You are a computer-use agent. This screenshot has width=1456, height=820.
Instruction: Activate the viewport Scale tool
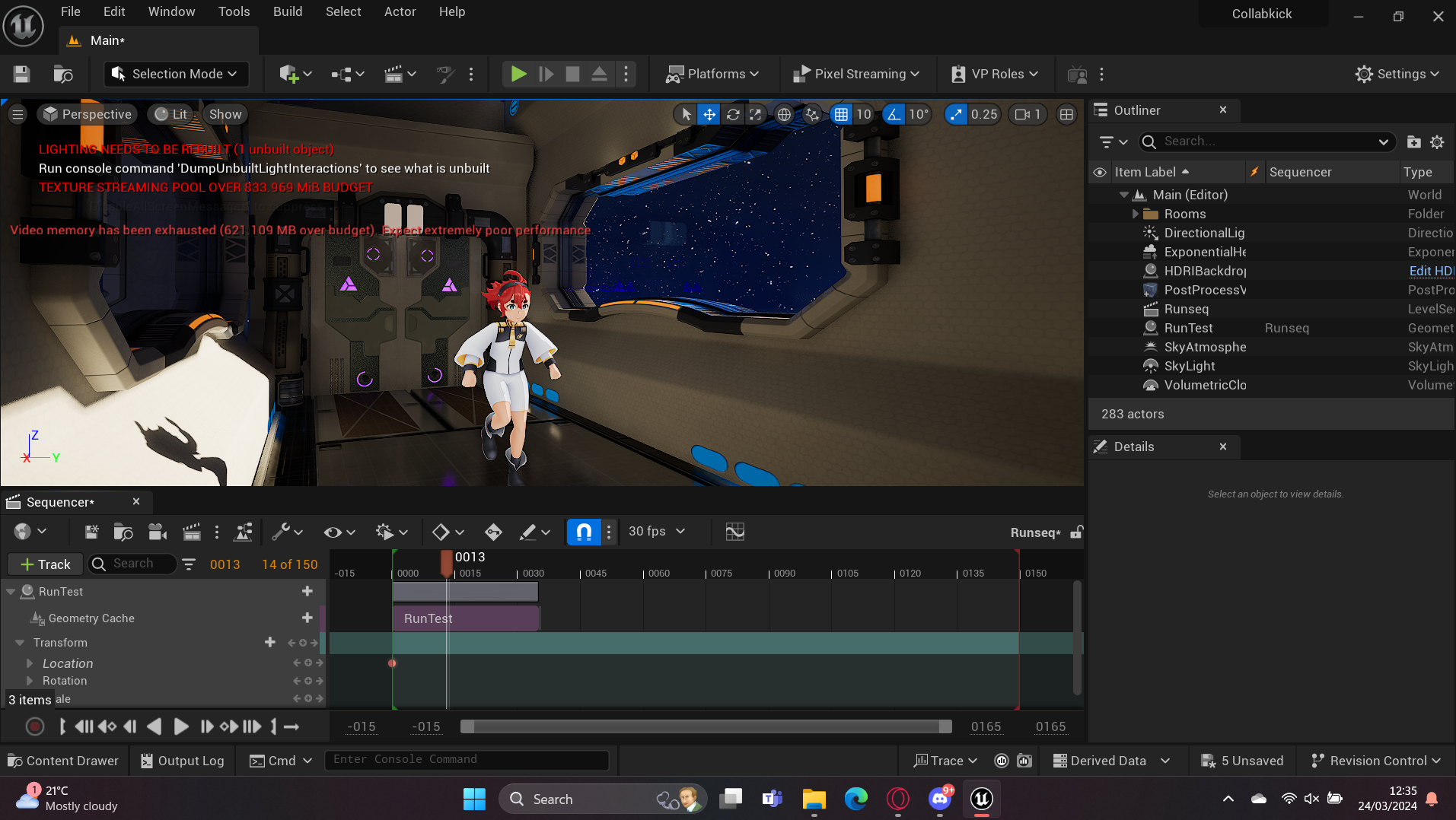pyautogui.click(x=755, y=114)
